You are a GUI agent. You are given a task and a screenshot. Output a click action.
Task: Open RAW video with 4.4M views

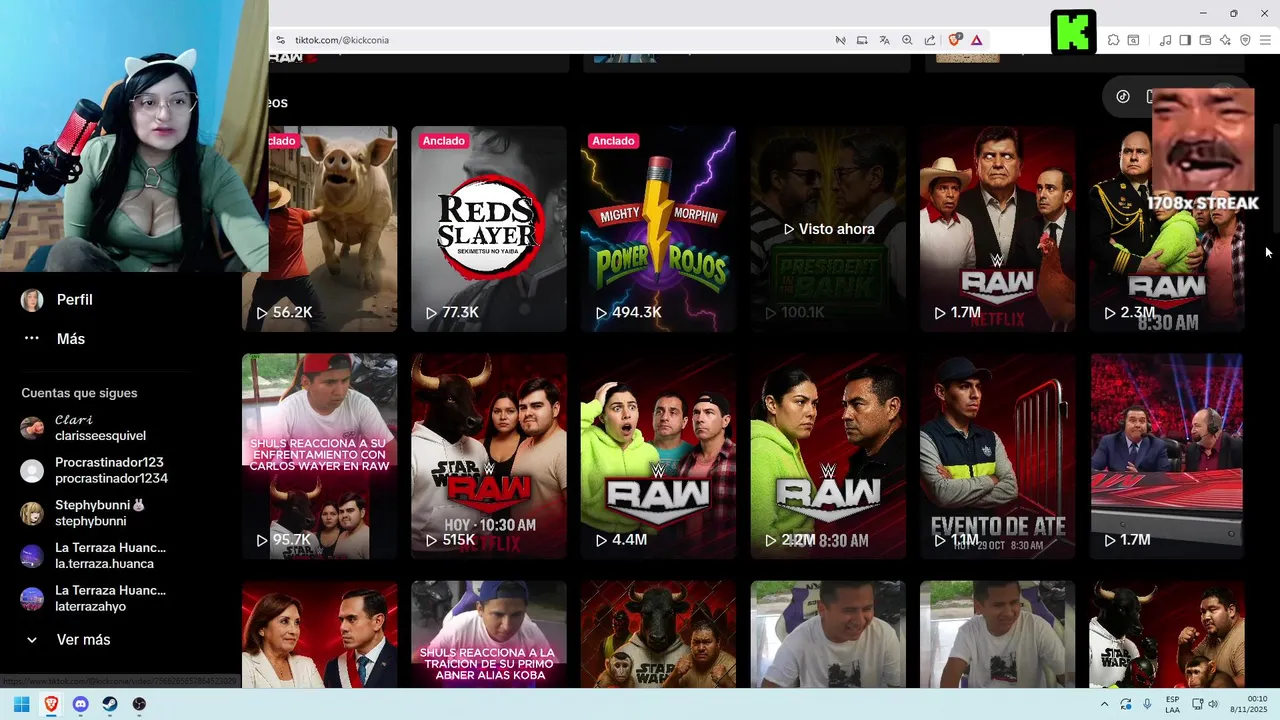[658, 456]
